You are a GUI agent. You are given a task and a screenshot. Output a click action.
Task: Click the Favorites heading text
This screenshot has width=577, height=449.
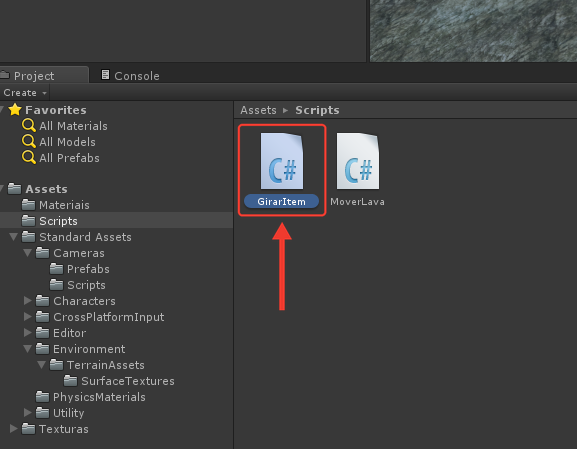56,110
